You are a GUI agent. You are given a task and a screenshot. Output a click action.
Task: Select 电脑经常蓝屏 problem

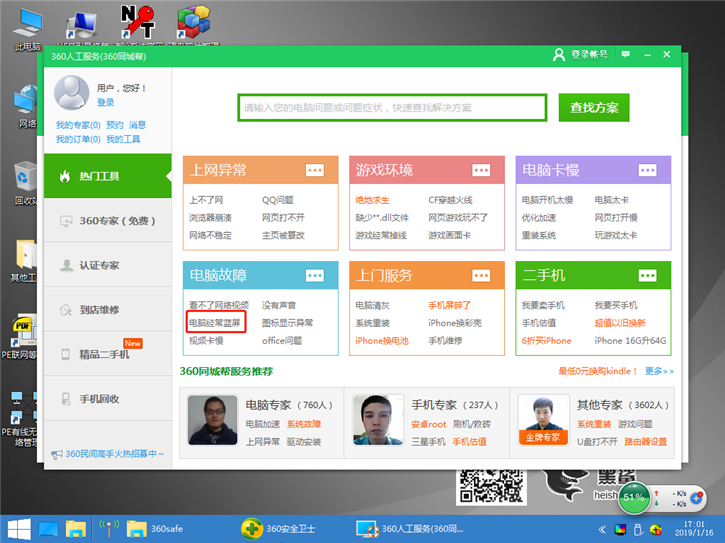click(215, 323)
